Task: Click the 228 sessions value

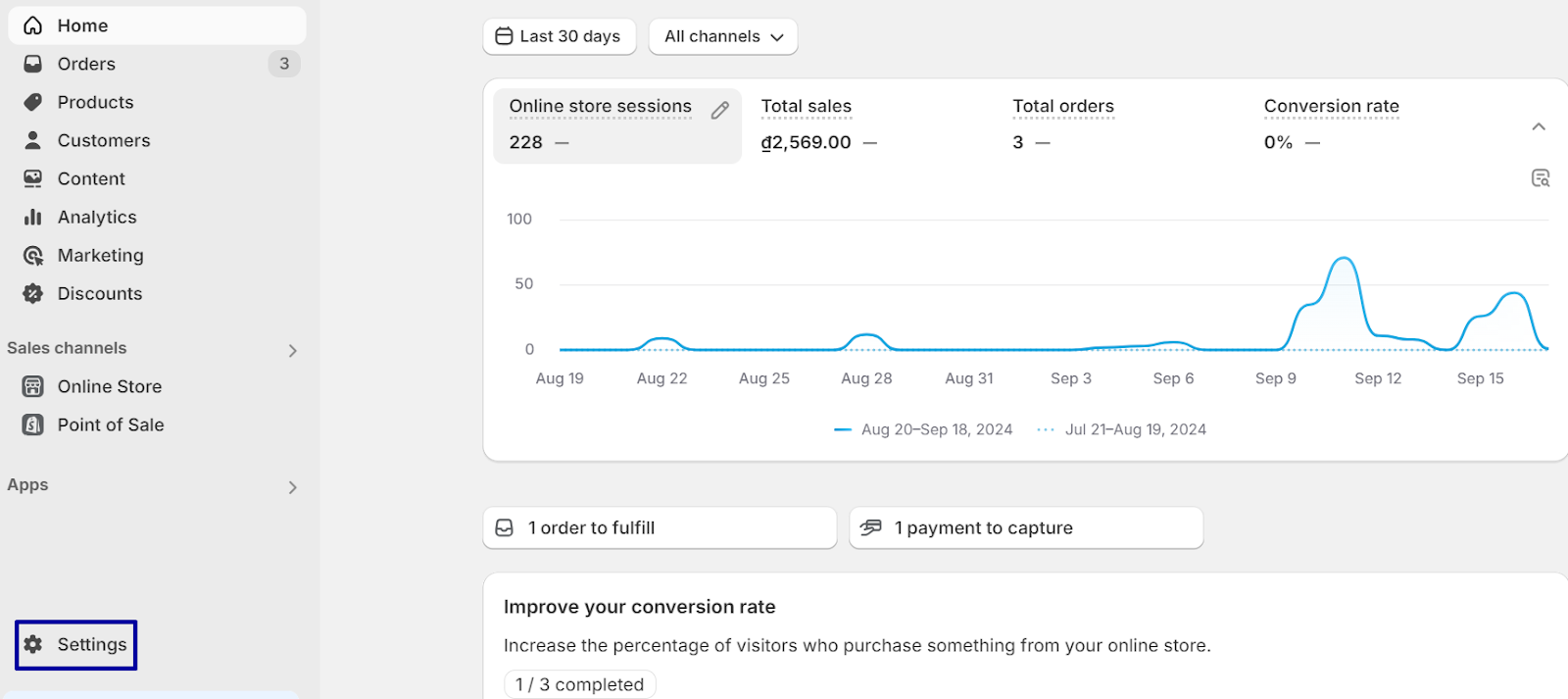Action: tap(525, 142)
